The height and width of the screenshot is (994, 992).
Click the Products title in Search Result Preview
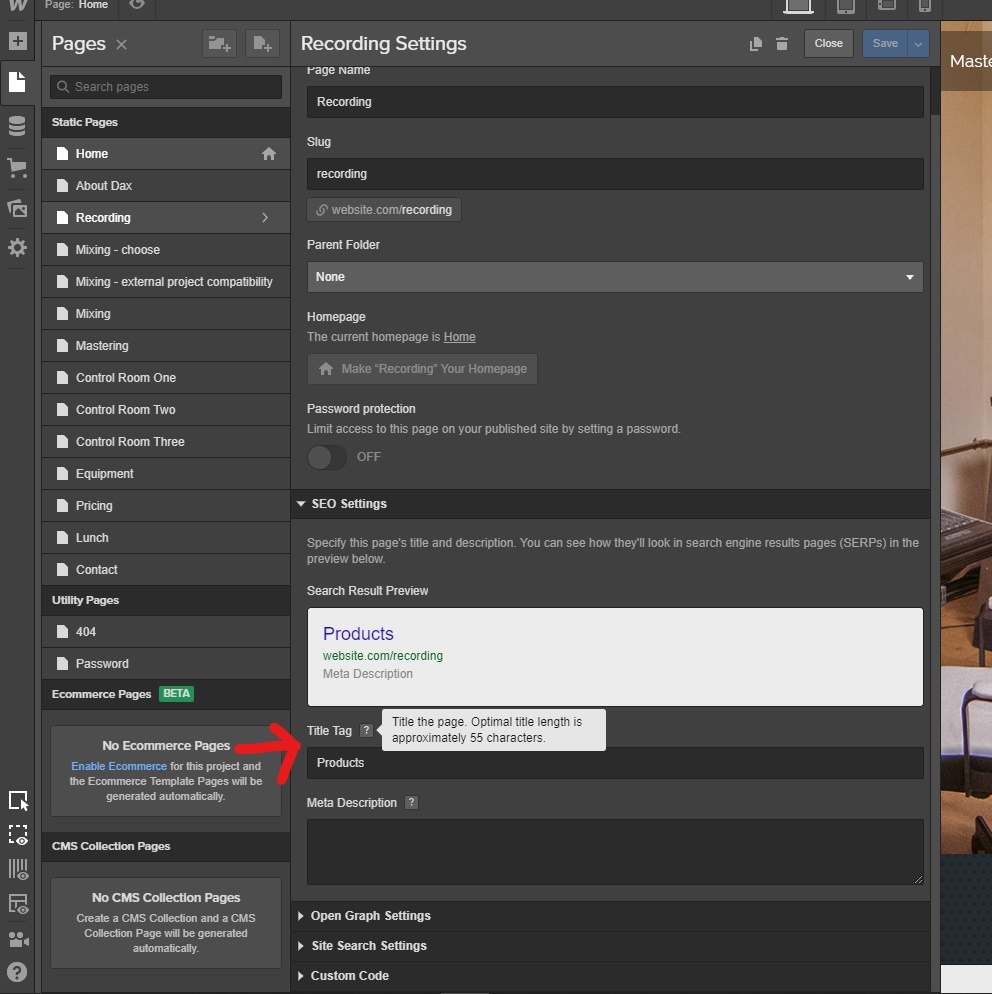(x=358, y=634)
